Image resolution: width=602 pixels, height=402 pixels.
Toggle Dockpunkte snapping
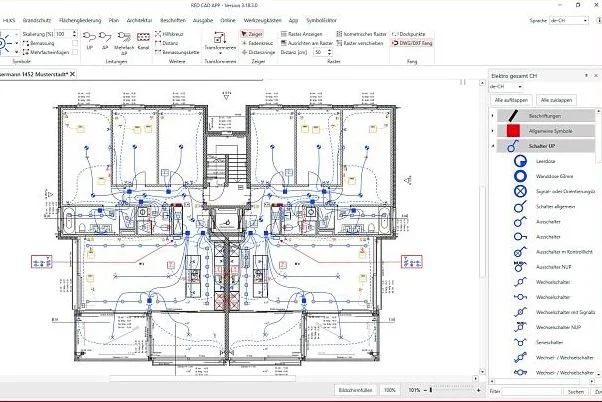(x=408, y=34)
